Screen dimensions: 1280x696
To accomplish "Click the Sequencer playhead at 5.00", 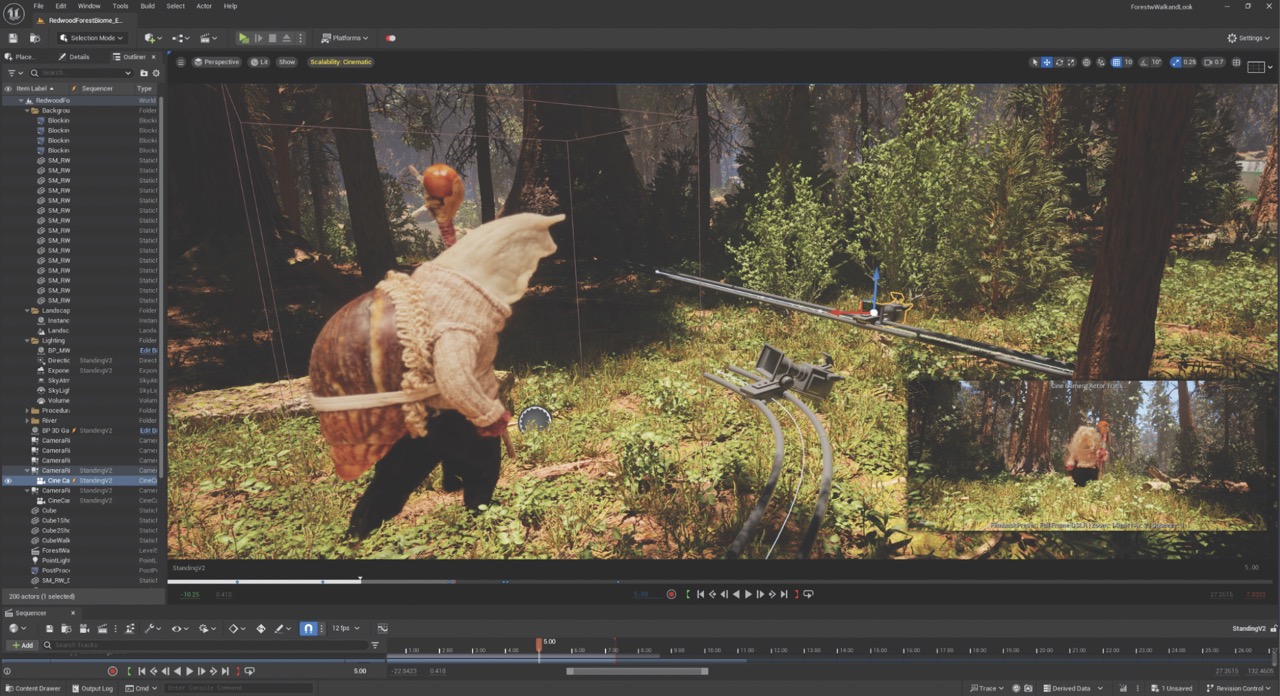I will point(539,645).
